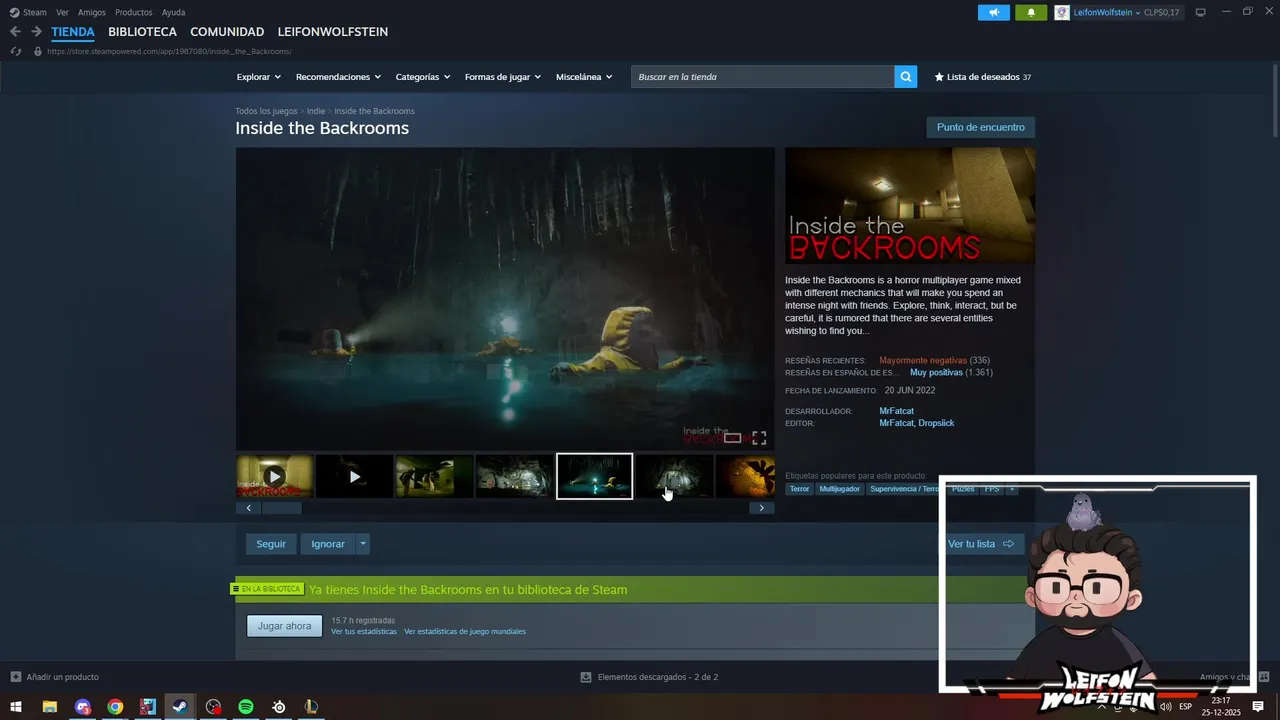Expand the Explorar dropdown
The height and width of the screenshot is (720, 1280).
(x=258, y=77)
